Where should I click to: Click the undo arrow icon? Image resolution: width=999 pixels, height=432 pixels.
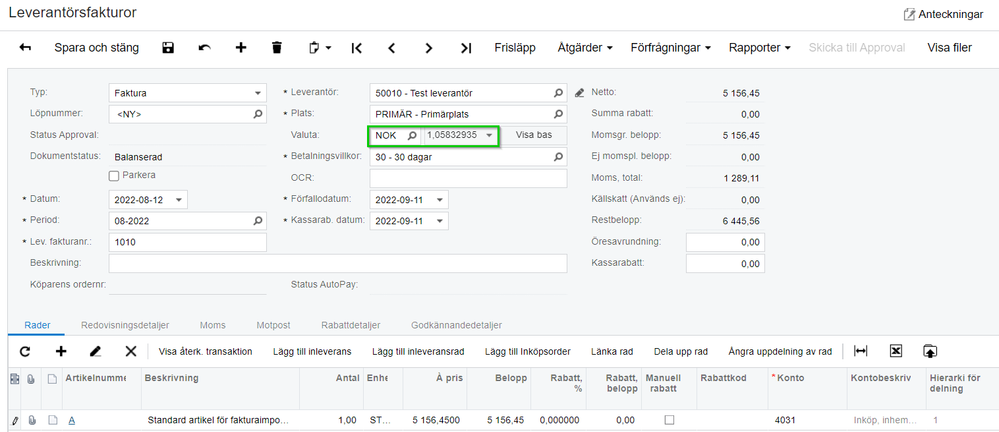[x=205, y=48]
